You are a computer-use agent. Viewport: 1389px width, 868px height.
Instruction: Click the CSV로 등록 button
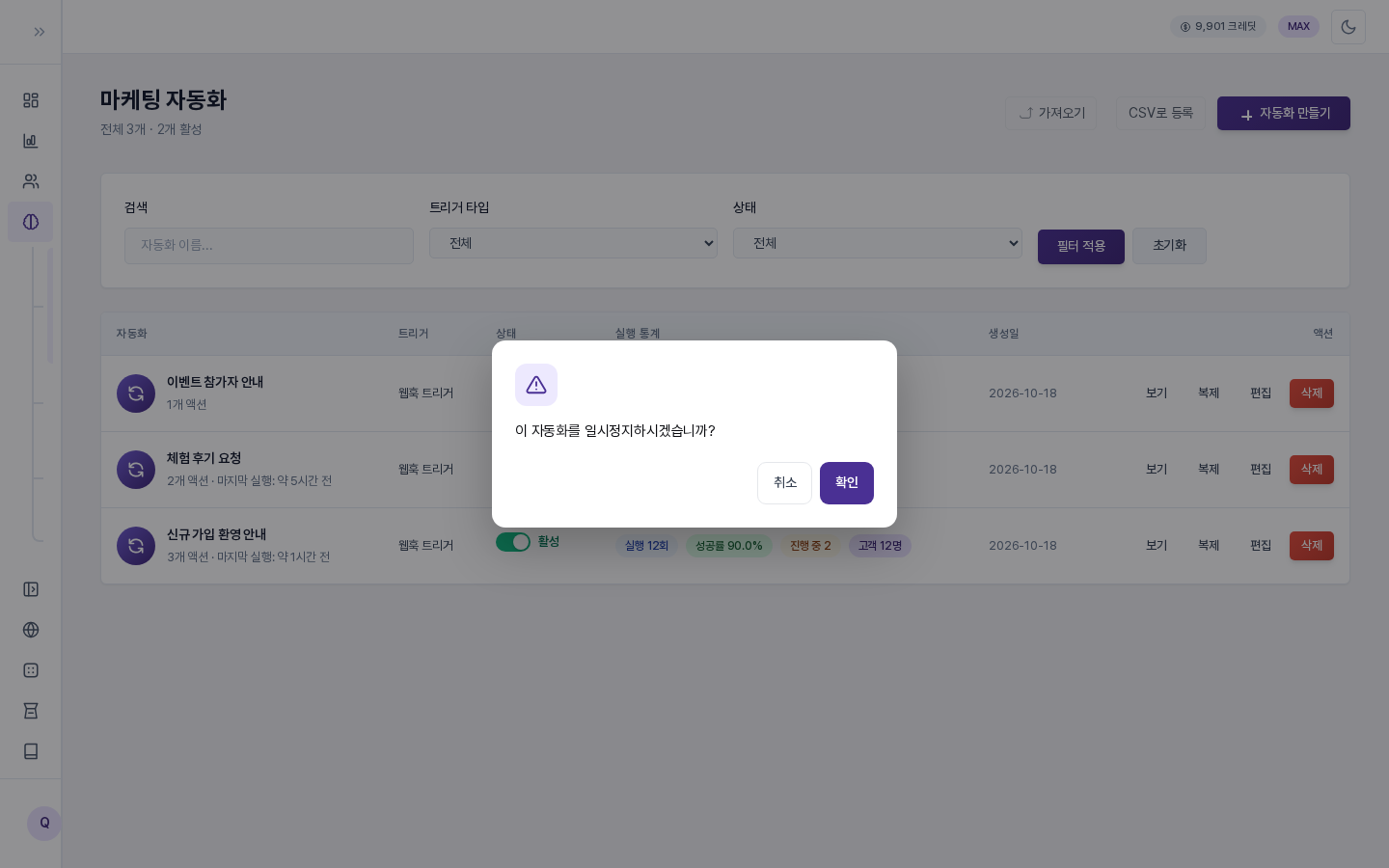tap(1160, 114)
